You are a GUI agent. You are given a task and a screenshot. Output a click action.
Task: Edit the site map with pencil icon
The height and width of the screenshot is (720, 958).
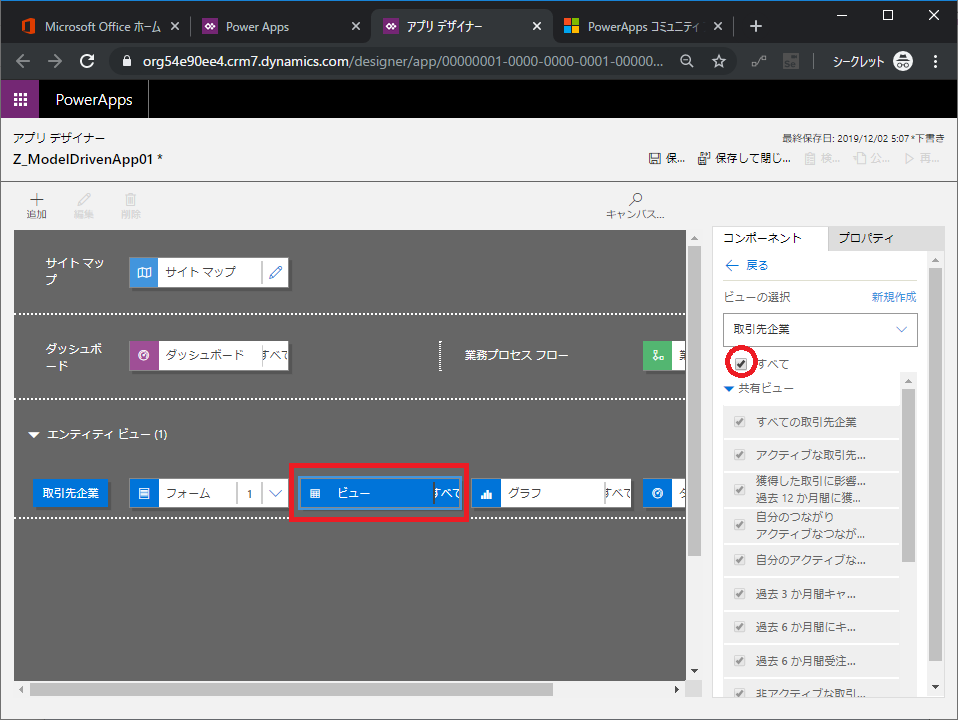(276, 272)
